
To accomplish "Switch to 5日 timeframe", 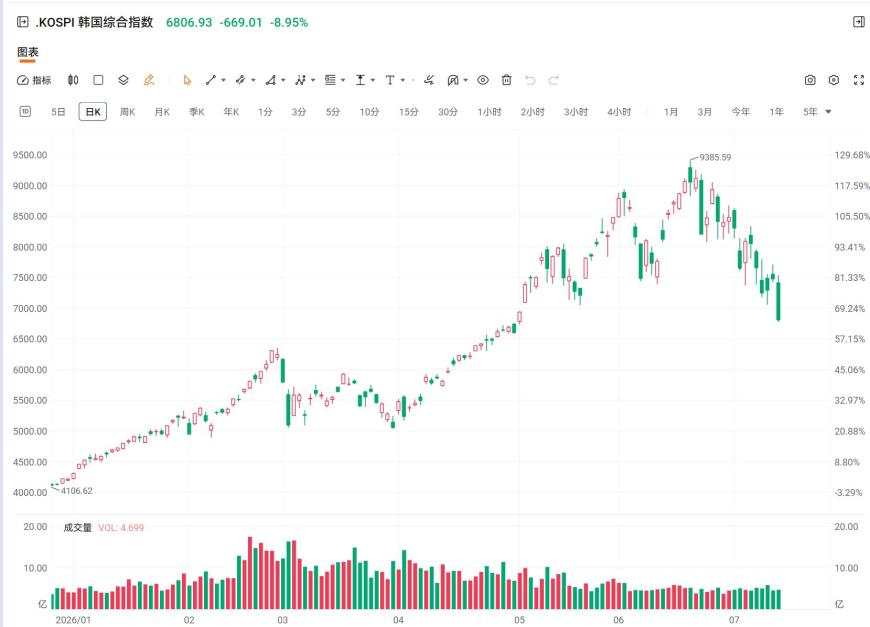I will pos(58,112).
